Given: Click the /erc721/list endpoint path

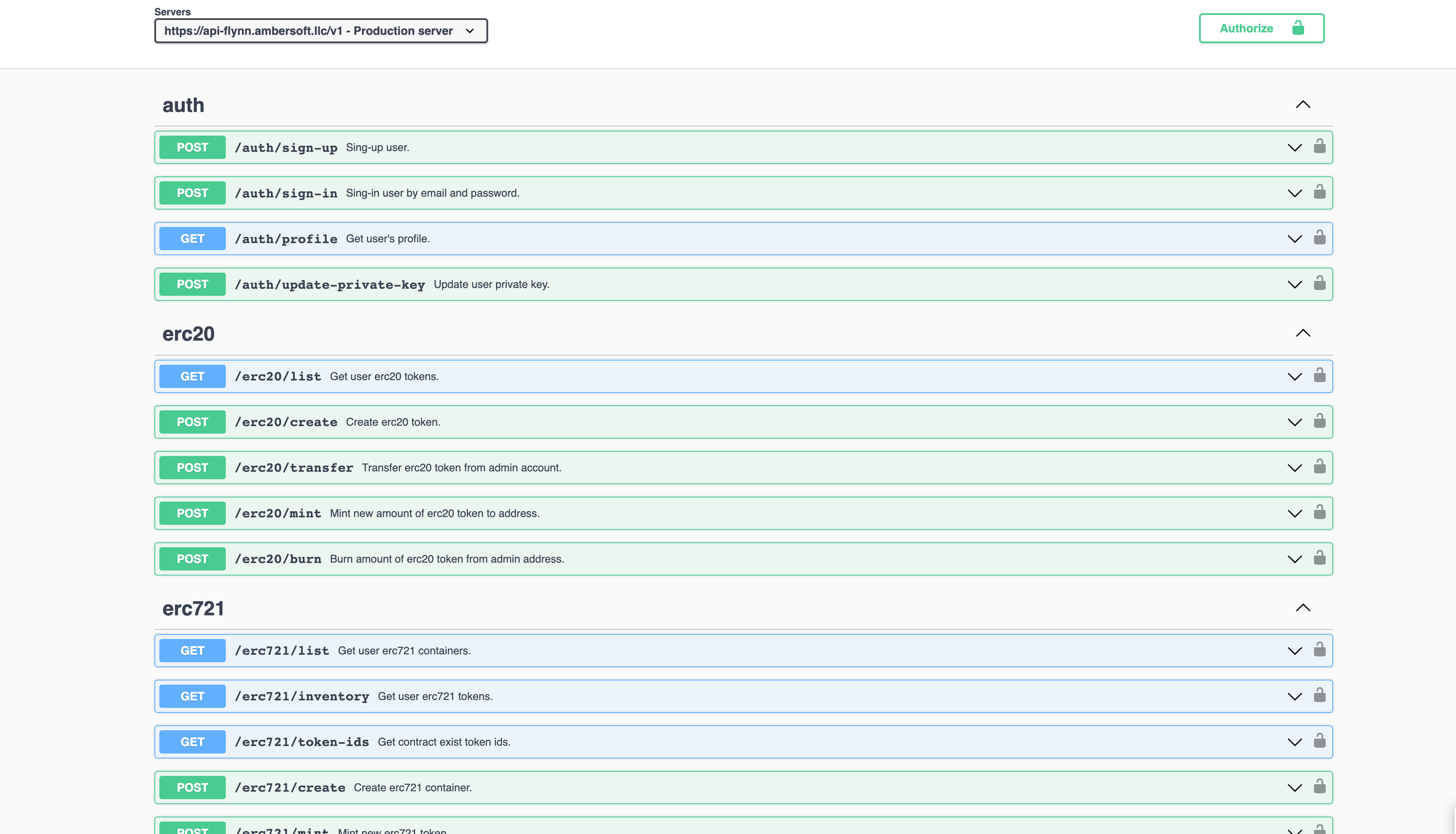Looking at the screenshot, I should point(282,651).
